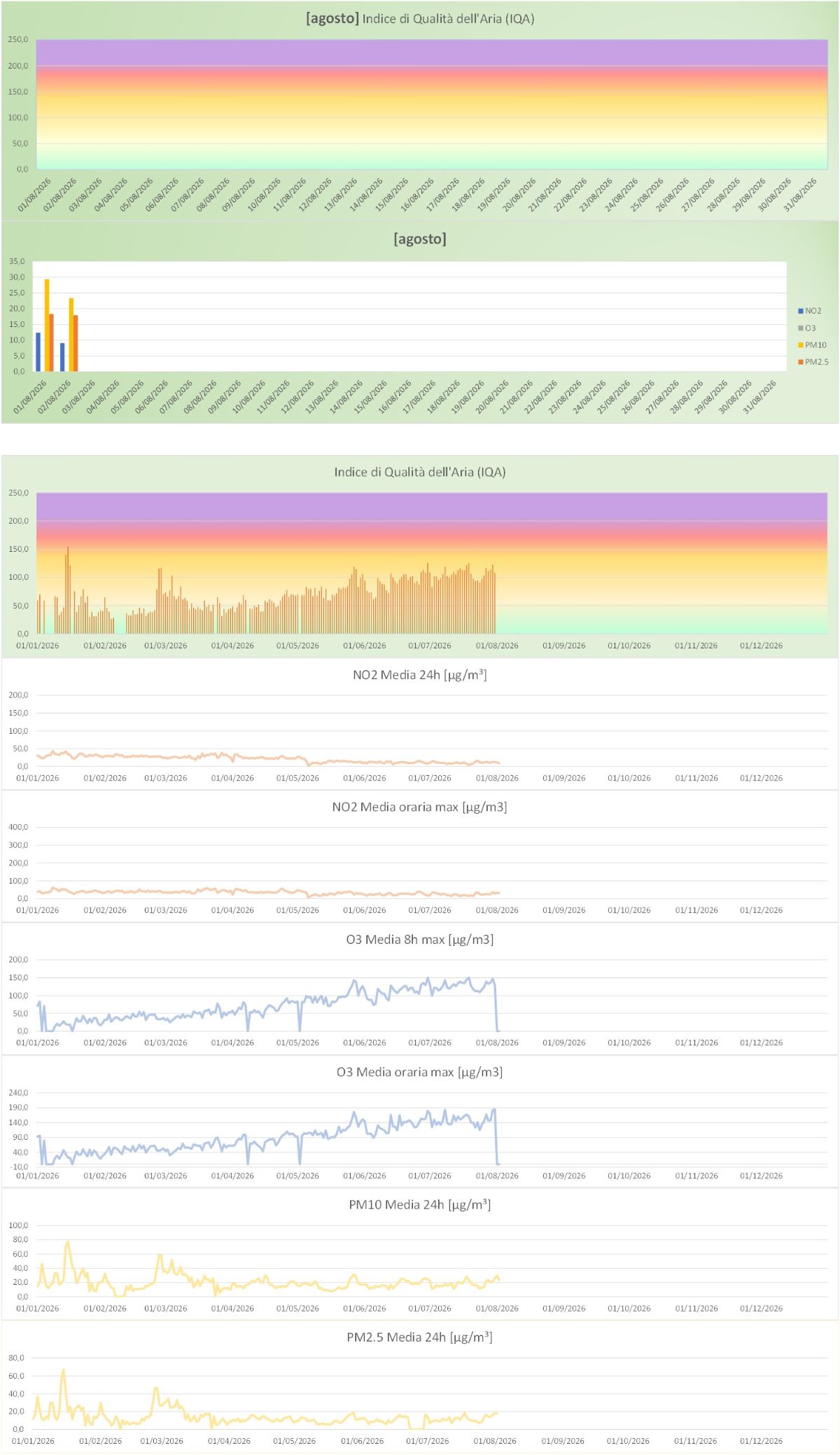The height and width of the screenshot is (1455, 840).
Task: Click the 15/08/2026 label under the agosto bar chart
Action: pyautogui.click(x=371, y=397)
